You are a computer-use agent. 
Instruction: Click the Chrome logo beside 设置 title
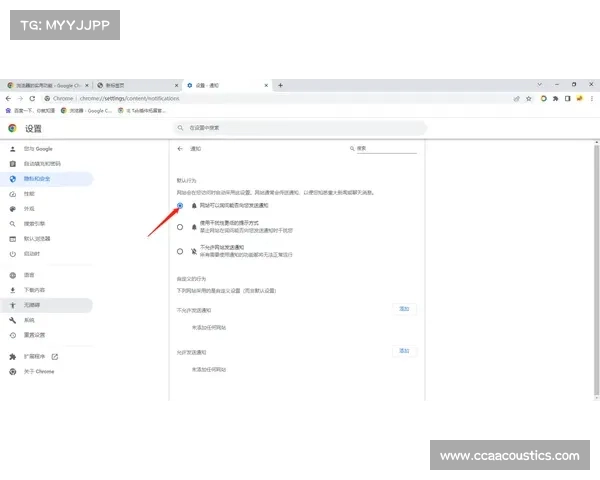[x=13, y=128]
